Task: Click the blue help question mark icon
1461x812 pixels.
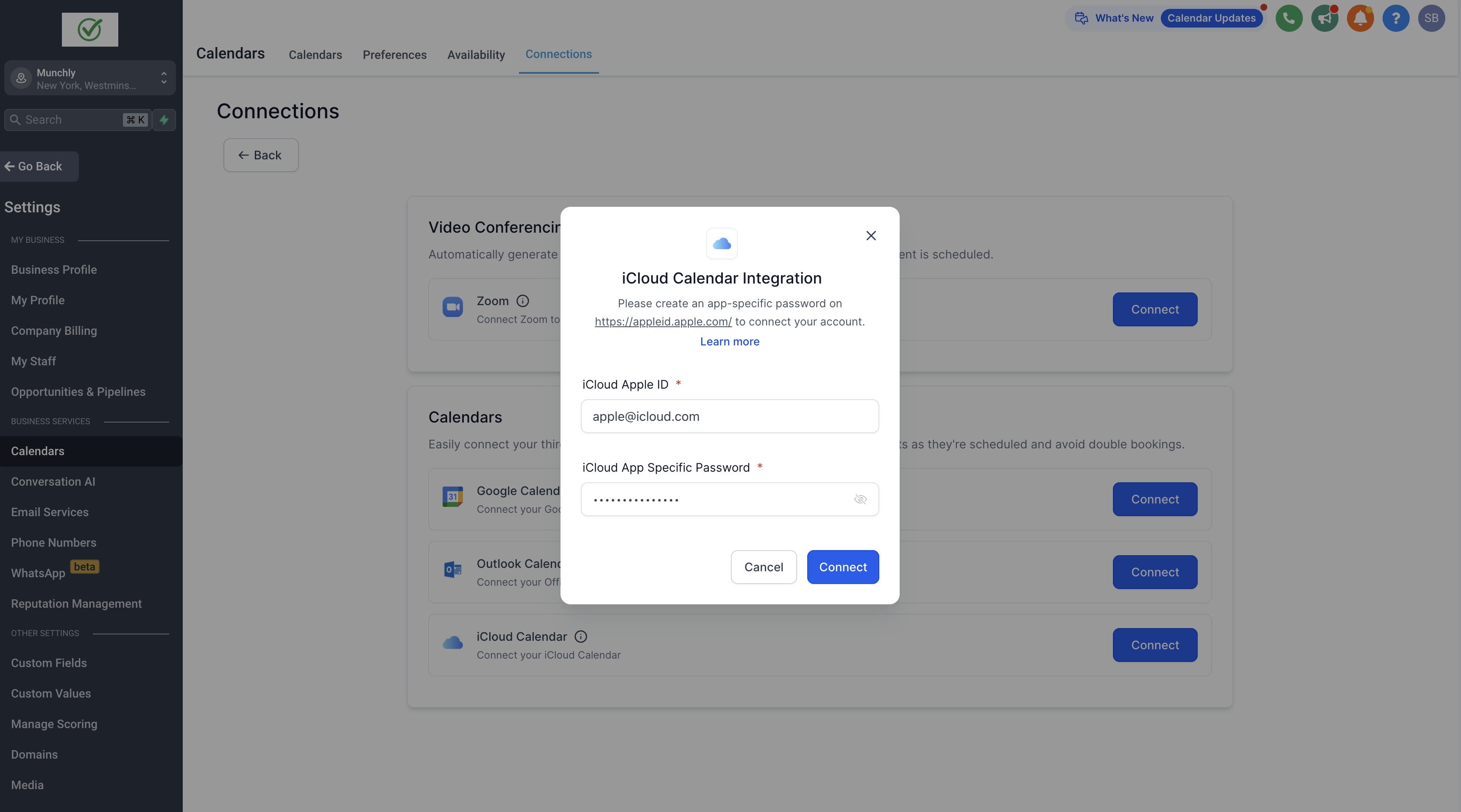Action: (x=1395, y=18)
